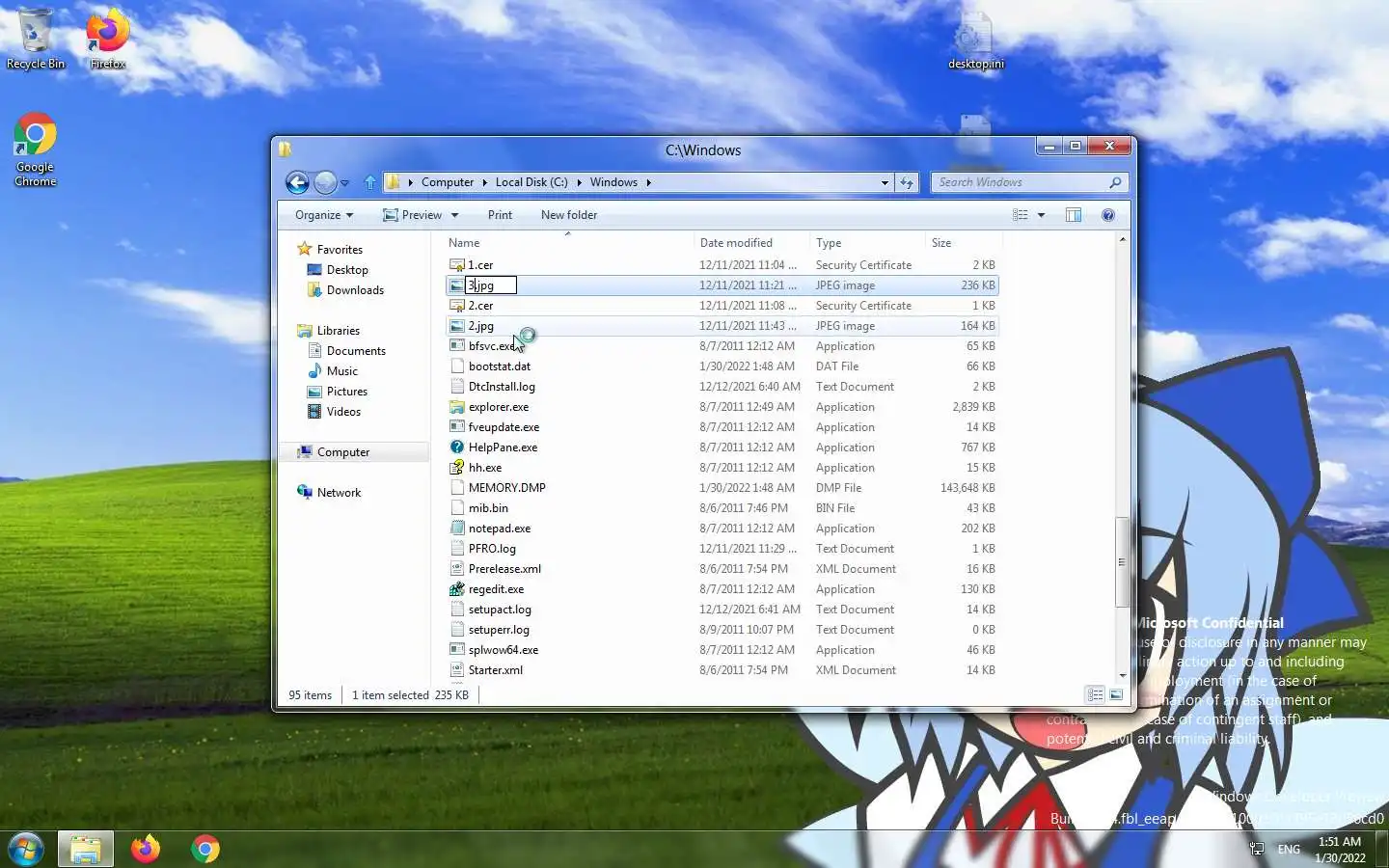Open Music library in navigation pane

341,371
